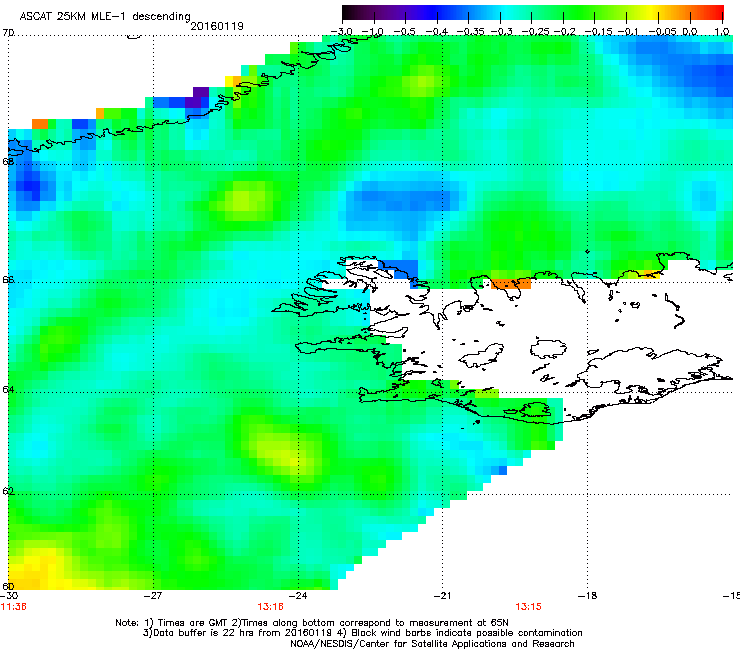Click the note 'Data buffer is 22 hrs'
This screenshot has height=650, width=740.
pos(205,633)
